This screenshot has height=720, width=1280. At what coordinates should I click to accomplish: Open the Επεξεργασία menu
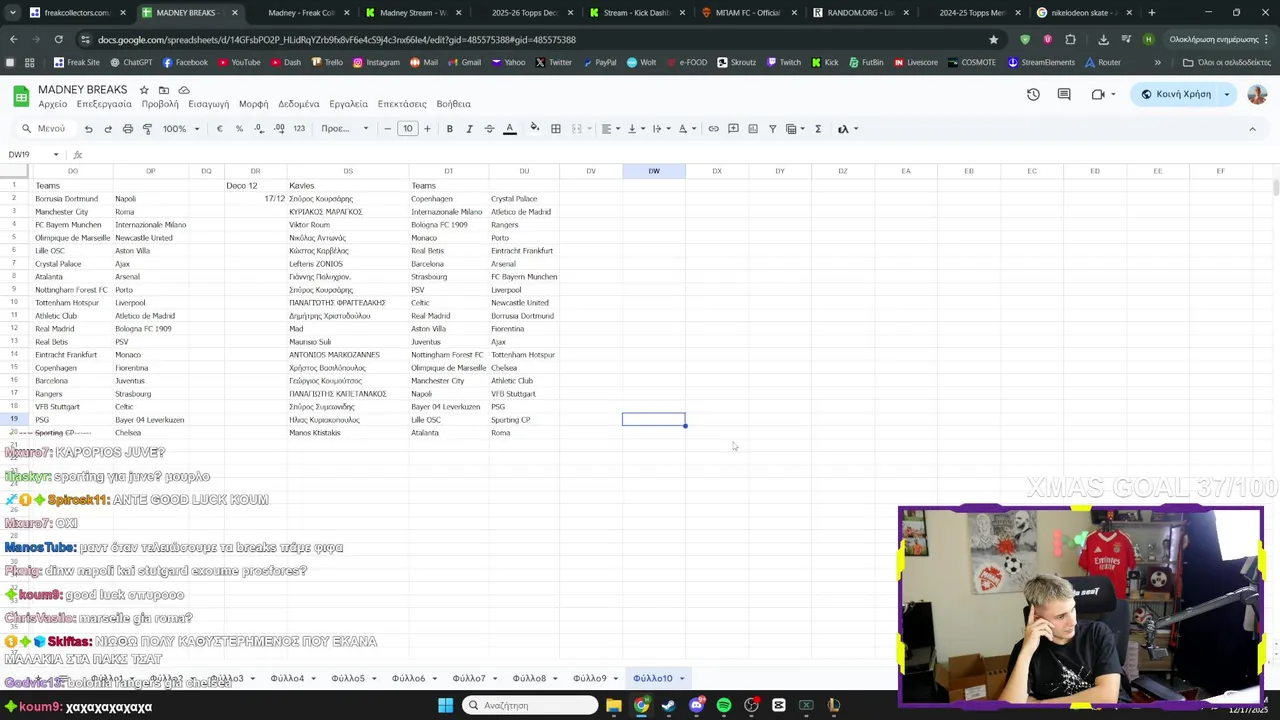tap(104, 104)
